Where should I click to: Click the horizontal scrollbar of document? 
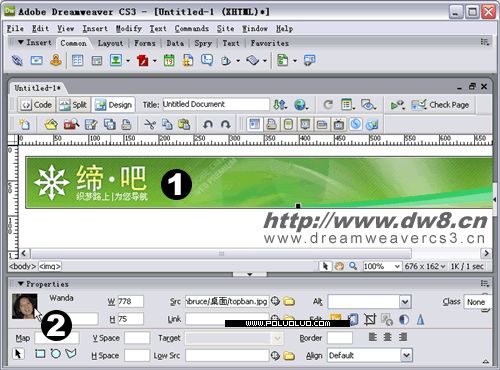tap(221, 254)
